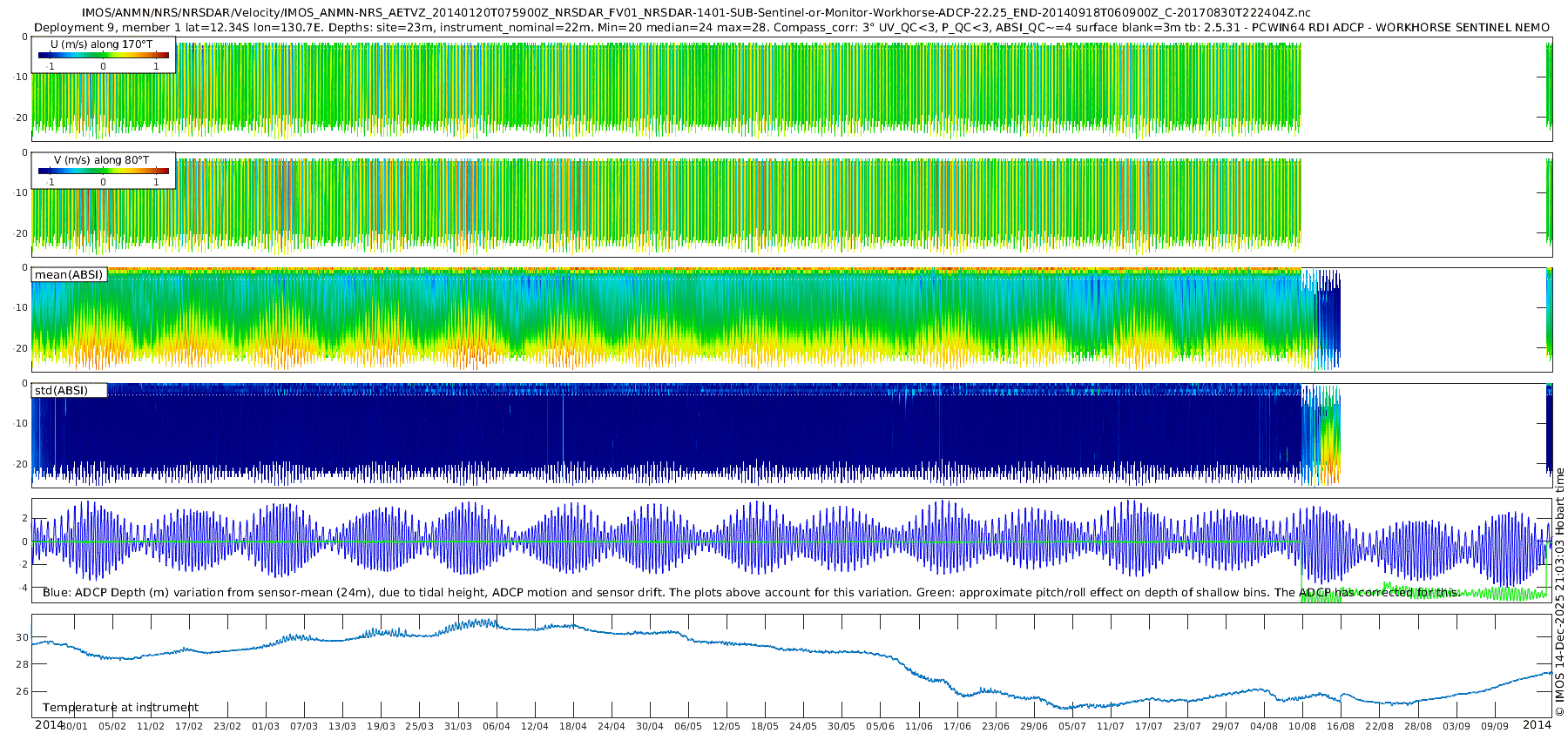Select the 31/03 date tick label

pos(457,726)
